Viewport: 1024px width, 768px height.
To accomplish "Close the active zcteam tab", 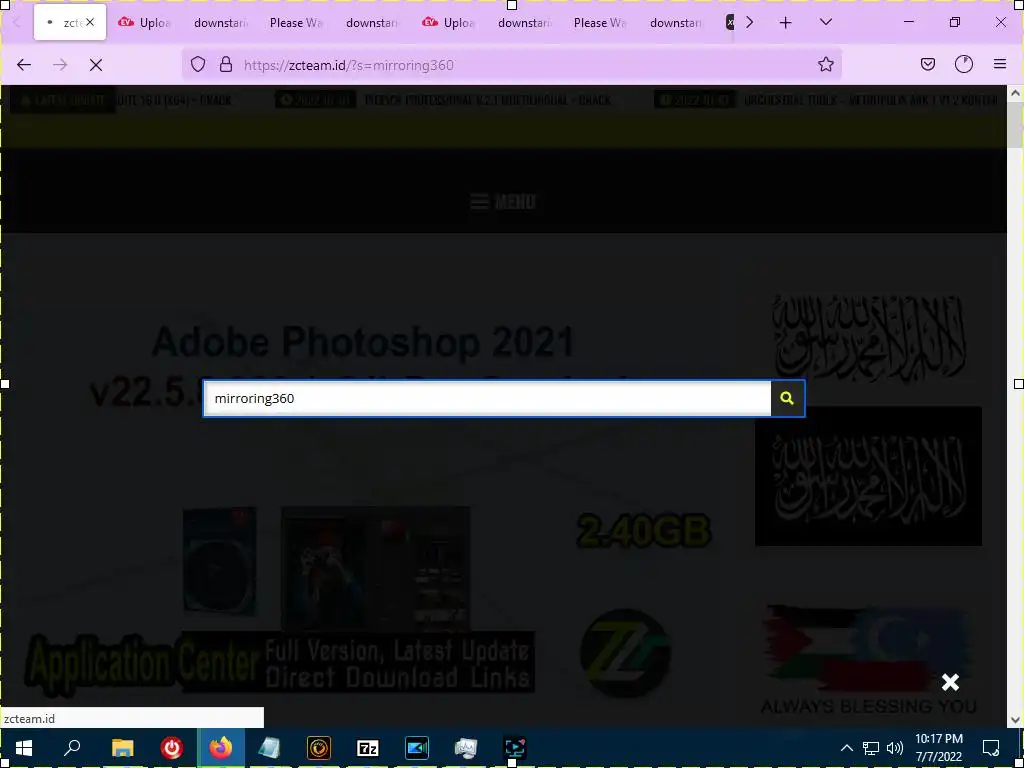I will click(90, 22).
